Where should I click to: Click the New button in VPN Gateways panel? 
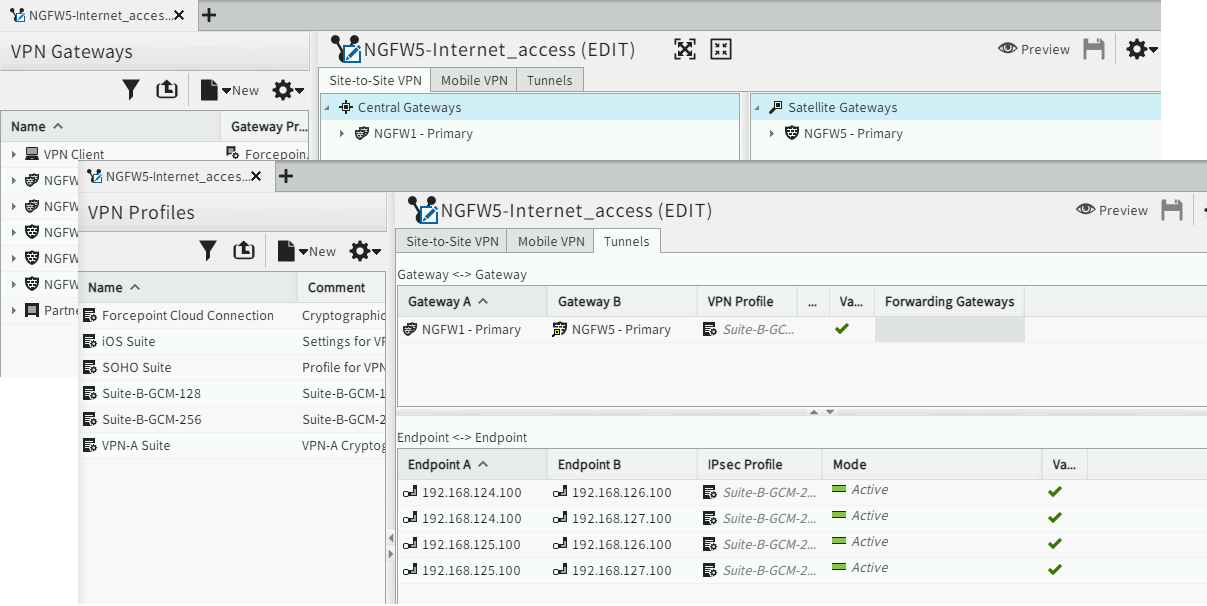[x=232, y=89]
